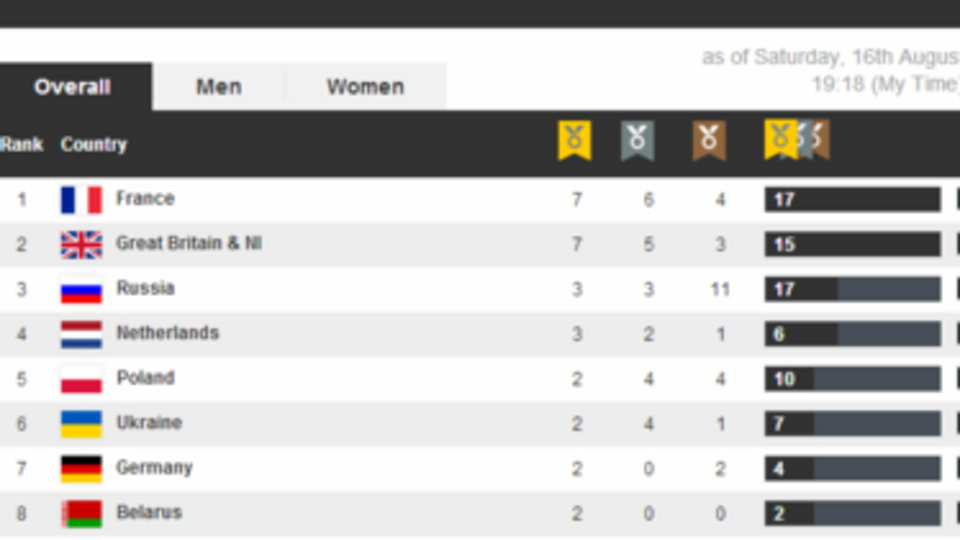Click the Germany flag icon

pos(81,469)
